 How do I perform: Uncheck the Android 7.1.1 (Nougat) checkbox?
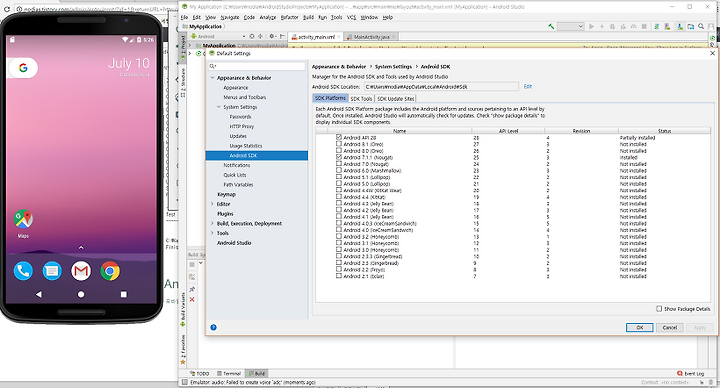coord(339,157)
